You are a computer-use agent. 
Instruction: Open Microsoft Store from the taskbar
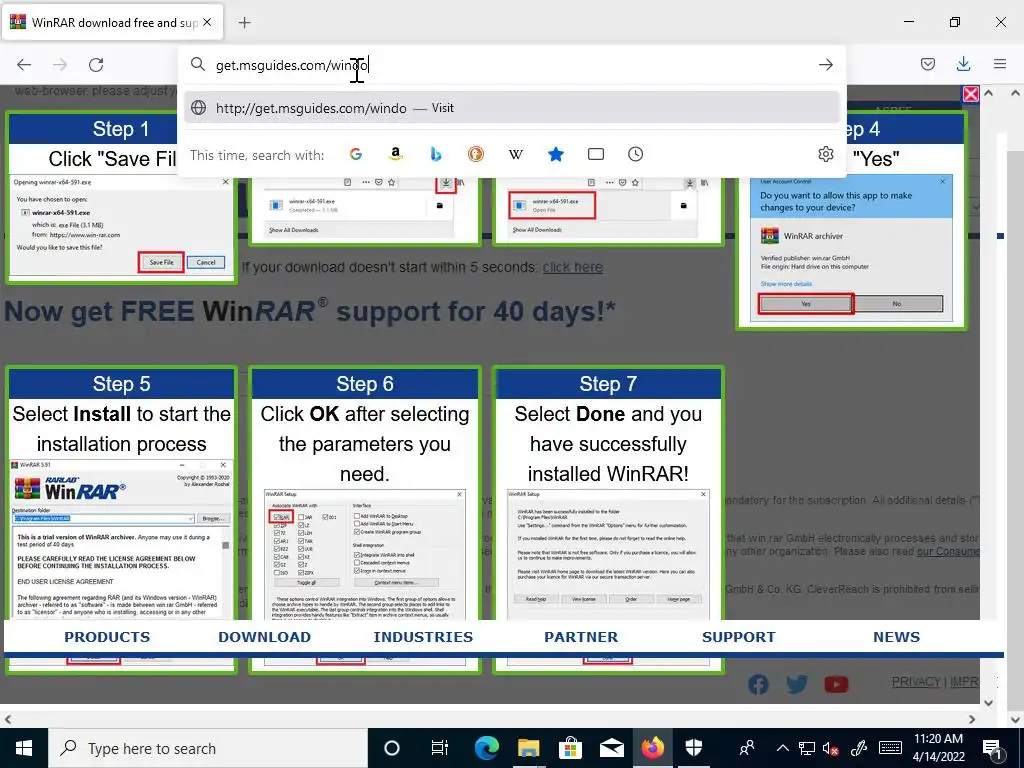click(570, 748)
